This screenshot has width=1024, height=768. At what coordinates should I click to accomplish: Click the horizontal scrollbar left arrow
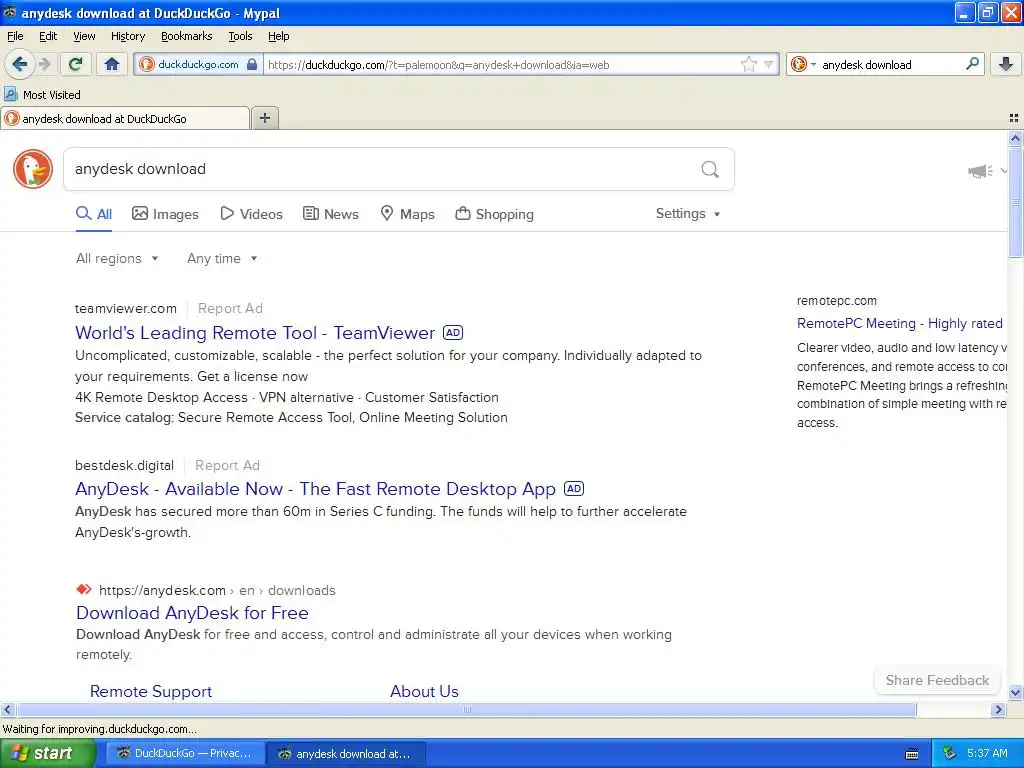(7, 709)
